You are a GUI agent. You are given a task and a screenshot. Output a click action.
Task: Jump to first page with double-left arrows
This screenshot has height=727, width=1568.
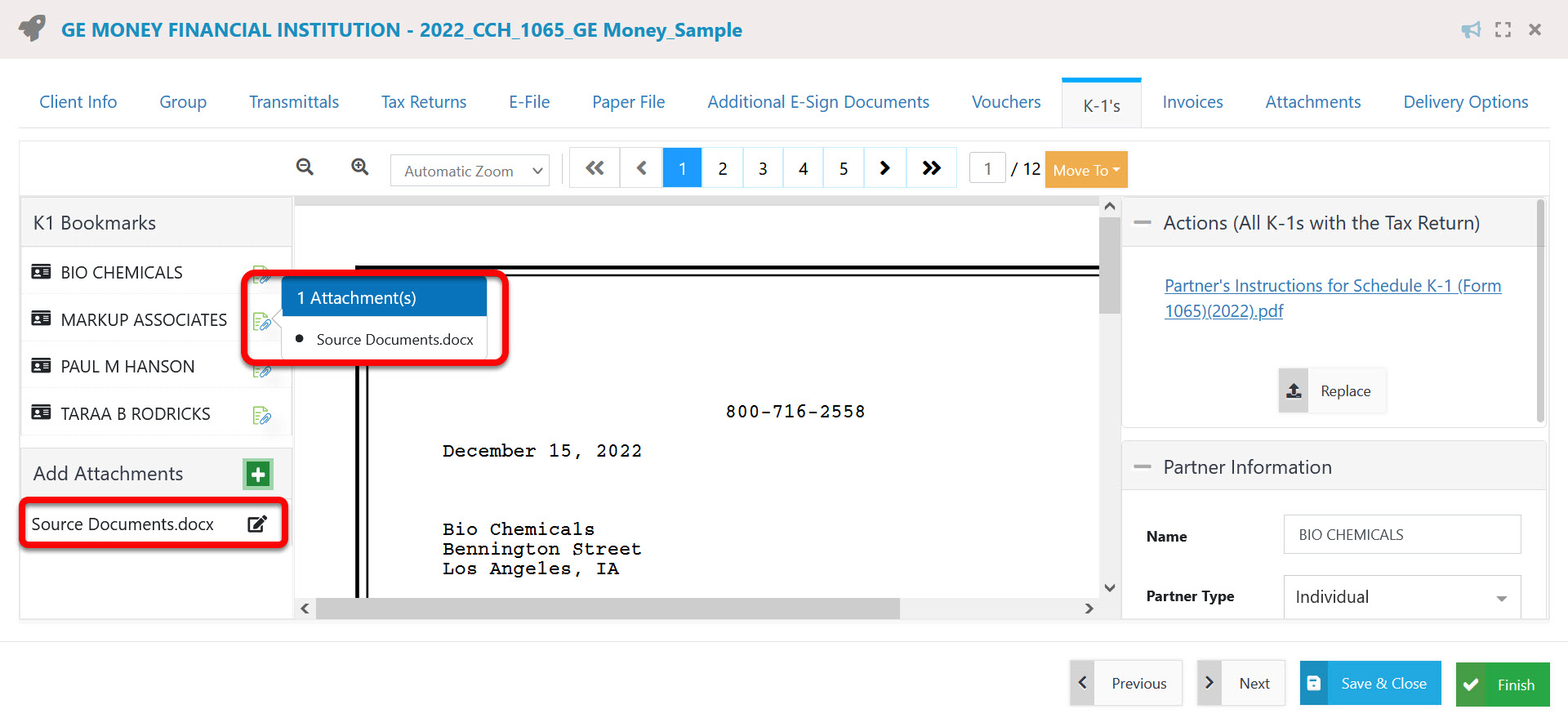coord(595,168)
